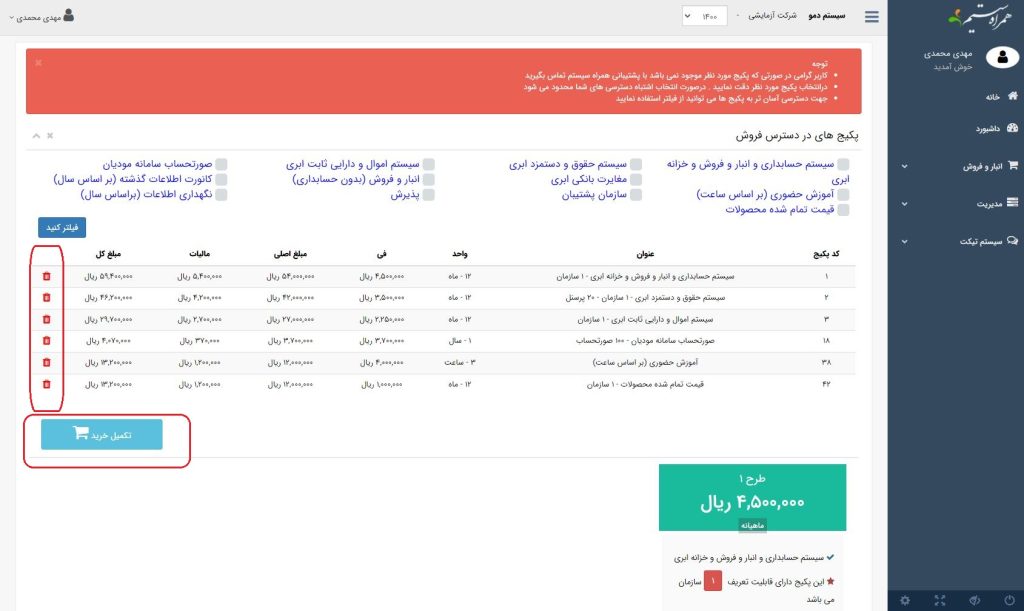Click the user avatar in sidebar
The height and width of the screenshot is (611, 1024).
[1001, 57]
